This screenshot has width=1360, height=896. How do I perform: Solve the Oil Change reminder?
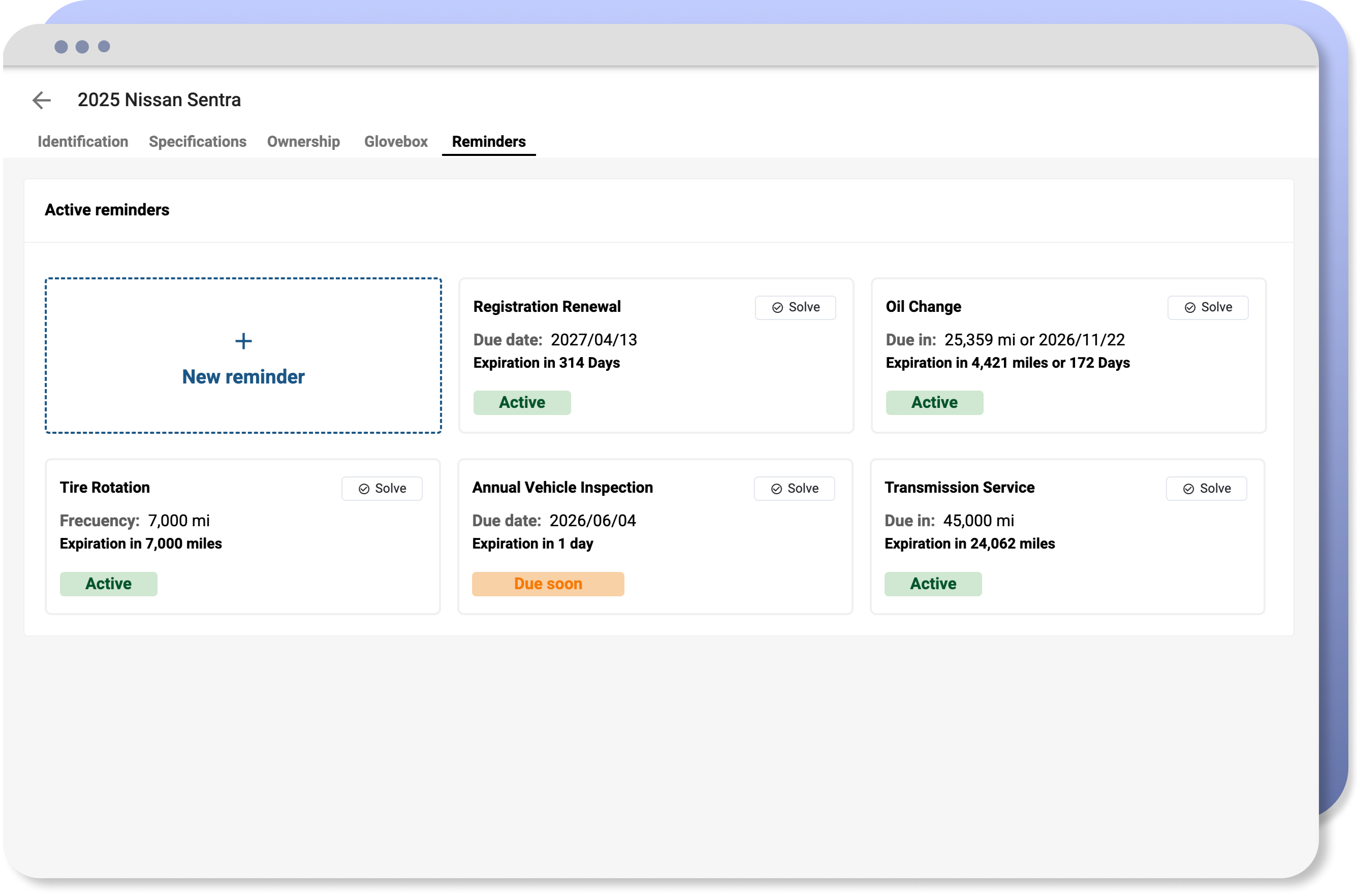tap(1208, 307)
